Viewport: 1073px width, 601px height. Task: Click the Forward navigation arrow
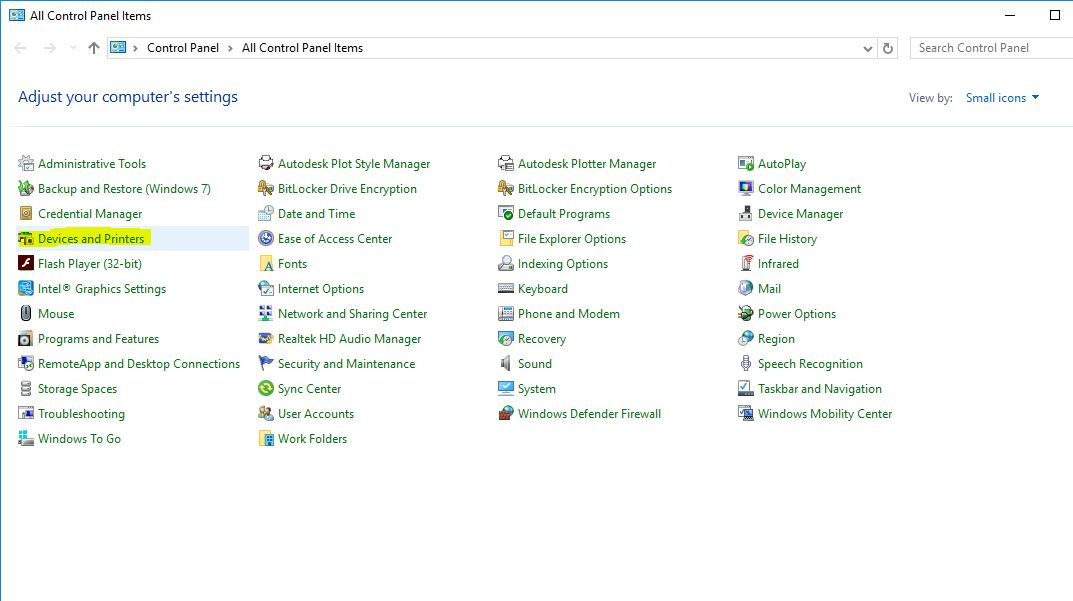49,48
